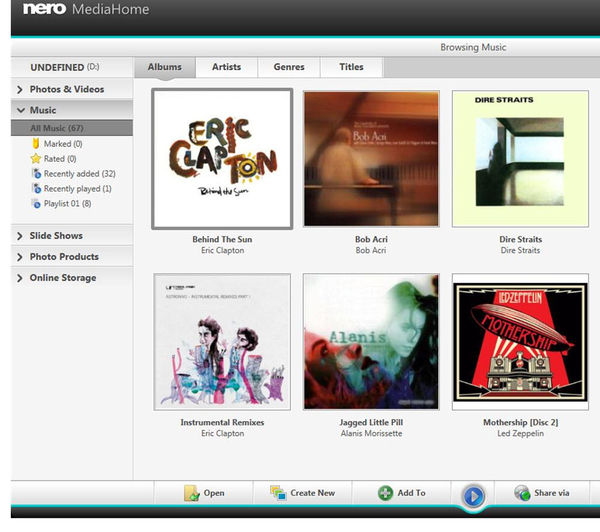Click the Alanis Morissette artist name
Viewport: 600px width, 532px height.
(x=371, y=434)
